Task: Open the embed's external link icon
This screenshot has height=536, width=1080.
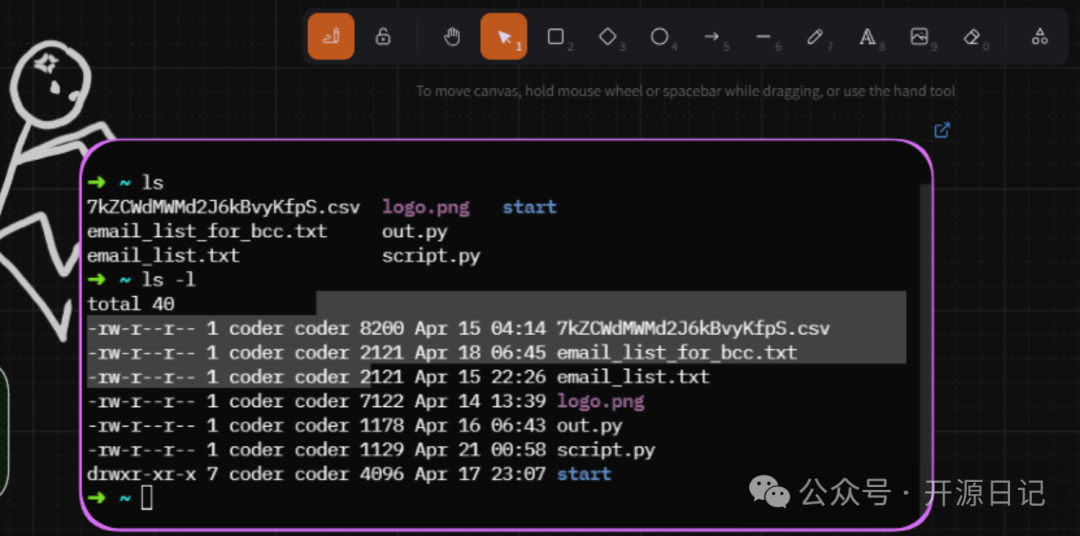Action: [941, 130]
